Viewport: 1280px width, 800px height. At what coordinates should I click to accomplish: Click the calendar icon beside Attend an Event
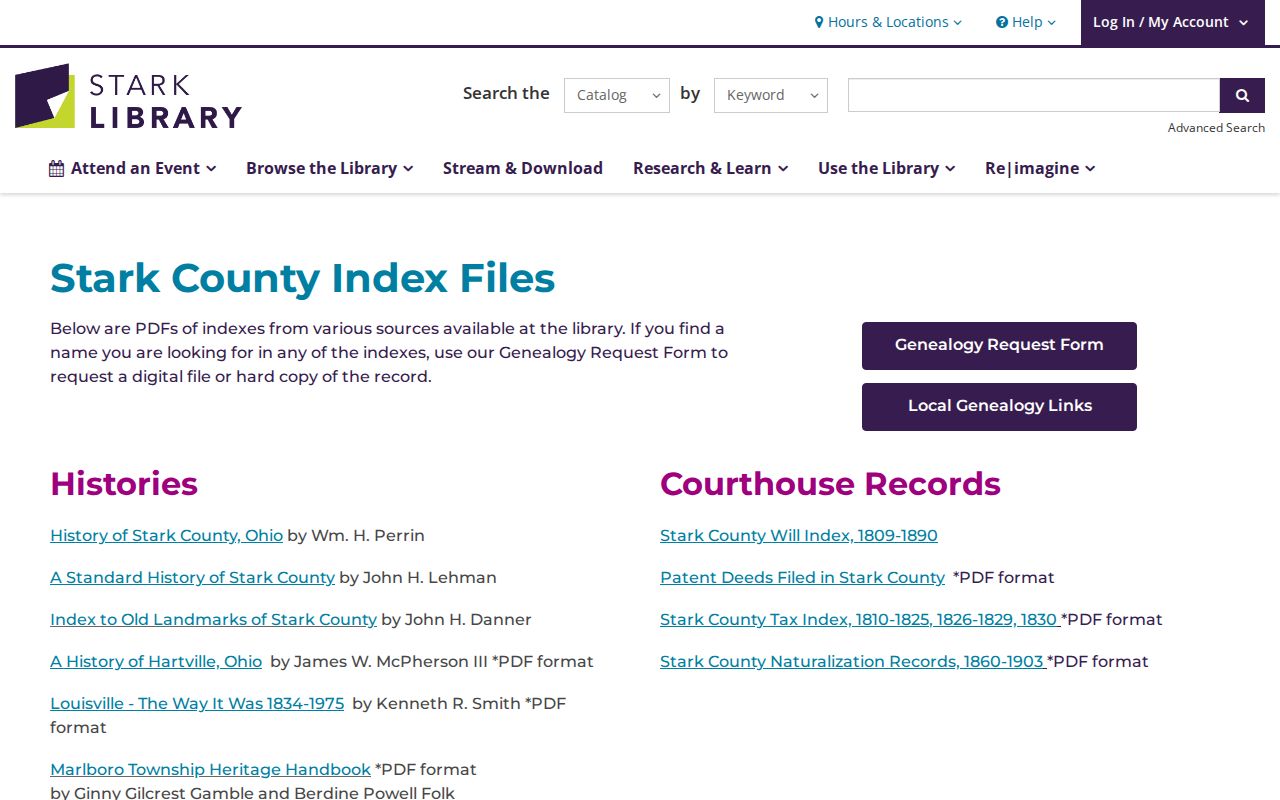[57, 168]
